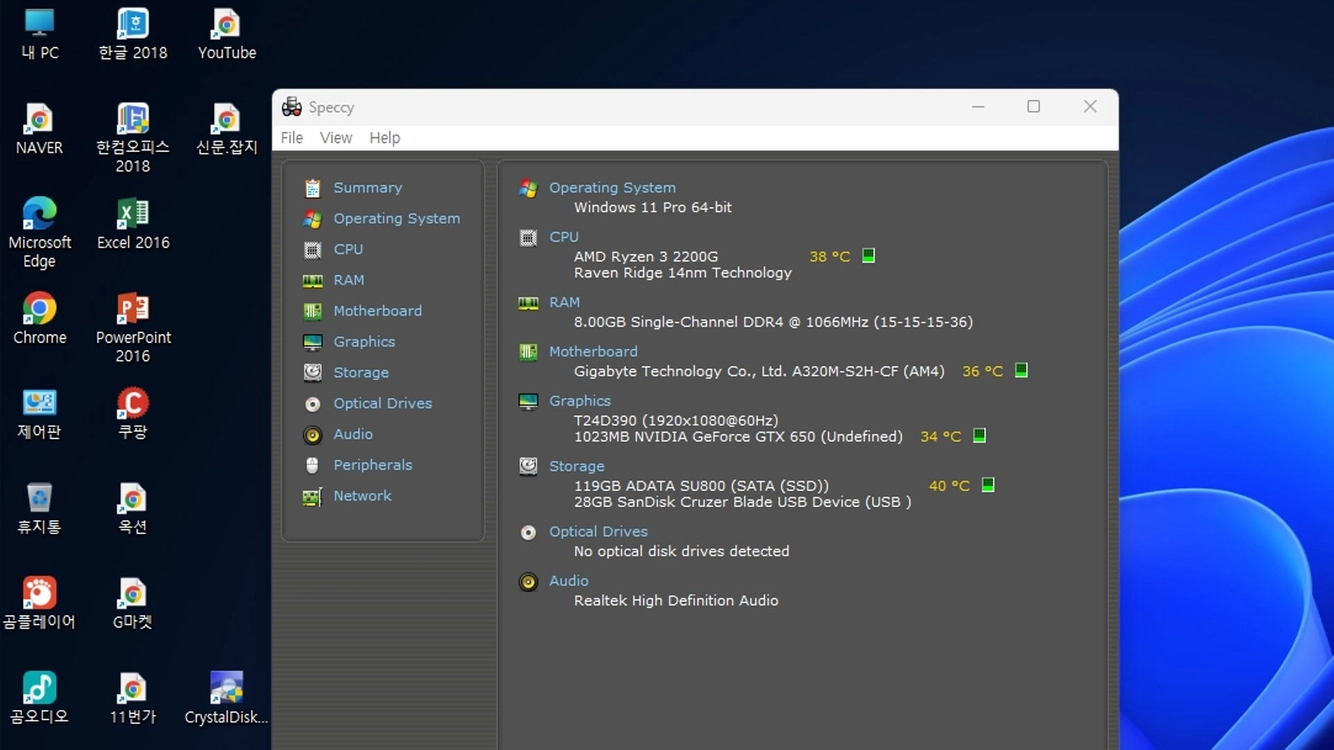Click the NVIDIA GeForce GTX 650 line
The height and width of the screenshot is (750, 1334).
click(738, 437)
